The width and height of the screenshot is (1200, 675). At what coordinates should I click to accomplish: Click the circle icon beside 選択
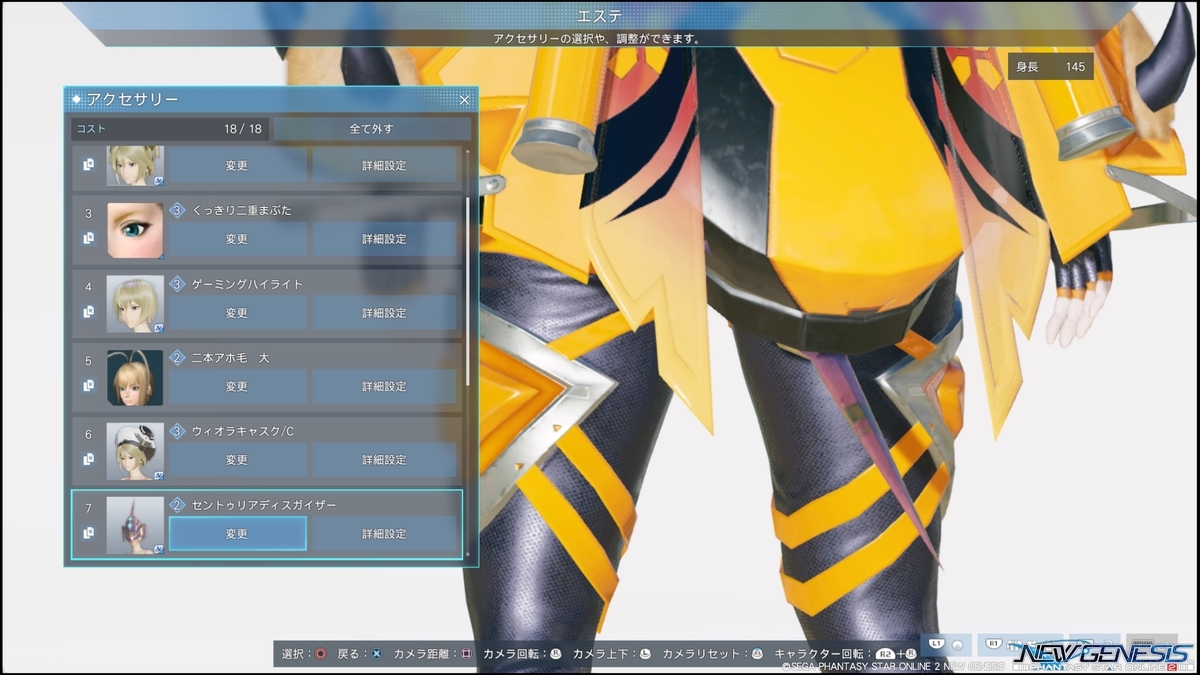click(320, 653)
